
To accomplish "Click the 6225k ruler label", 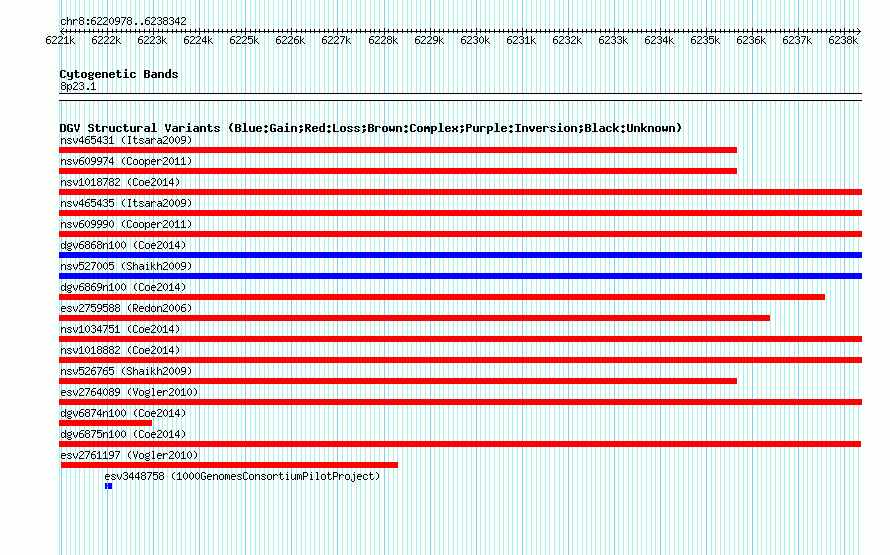I will 244,40.
